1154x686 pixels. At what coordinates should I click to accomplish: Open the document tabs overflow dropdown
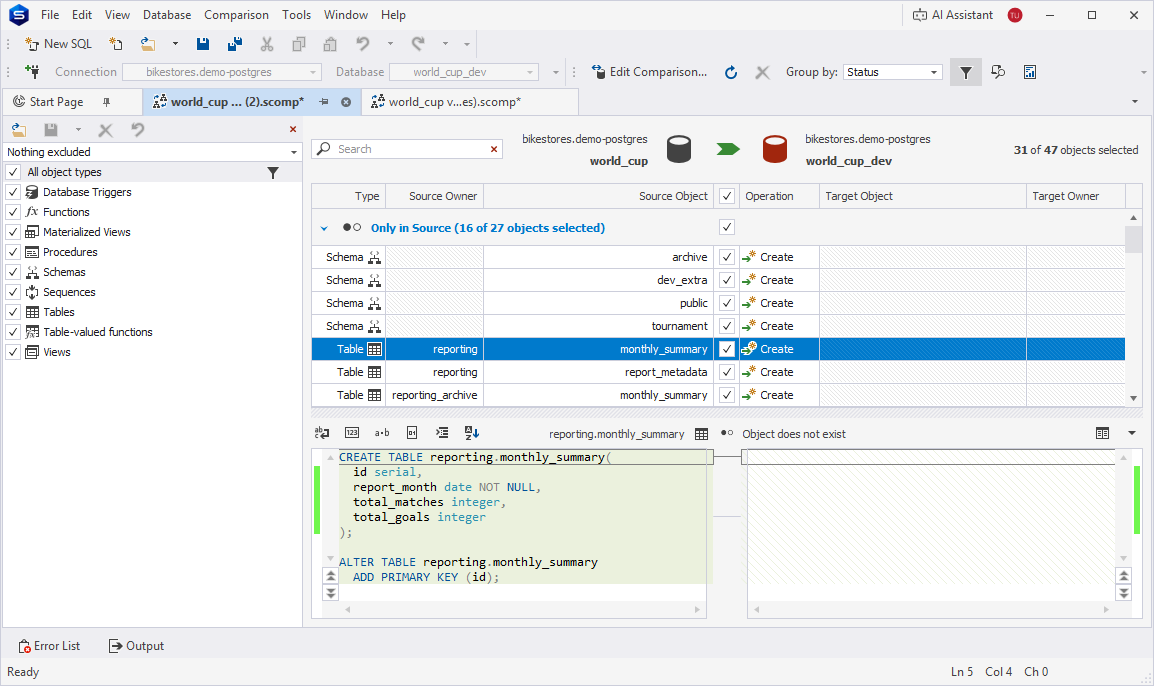[1135, 102]
